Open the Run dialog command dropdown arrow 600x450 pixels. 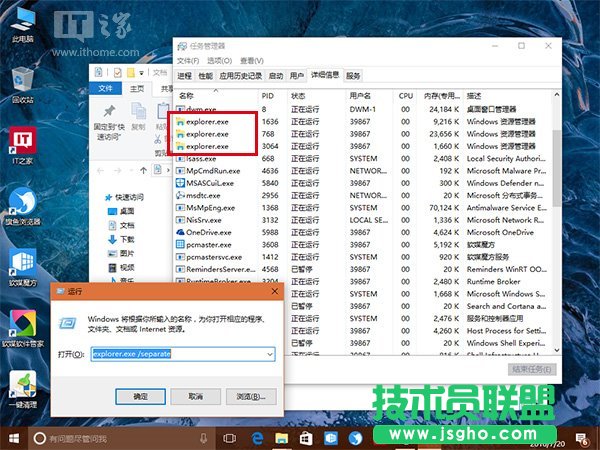pyautogui.click(x=270, y=354)
